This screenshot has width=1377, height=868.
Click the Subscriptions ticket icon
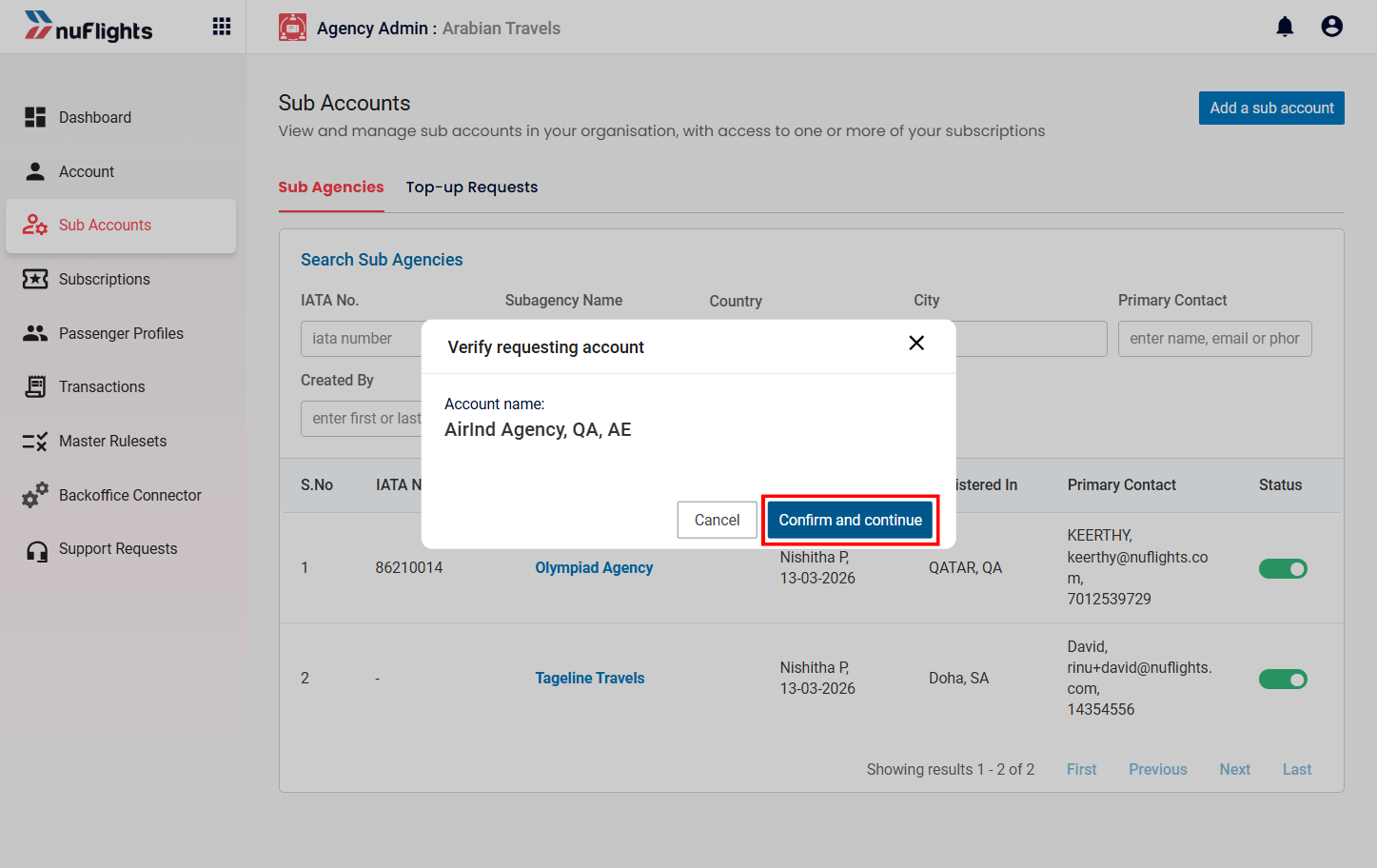(x=35, y=279)
